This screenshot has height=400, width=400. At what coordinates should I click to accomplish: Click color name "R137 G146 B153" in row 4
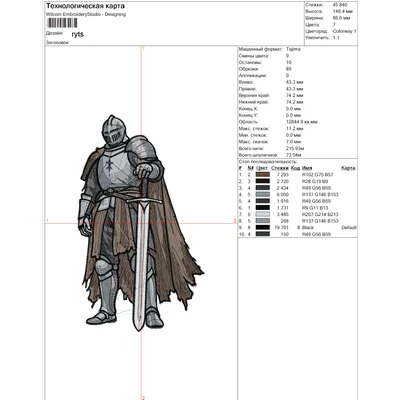pyautogui.click(x=320, y=194)
